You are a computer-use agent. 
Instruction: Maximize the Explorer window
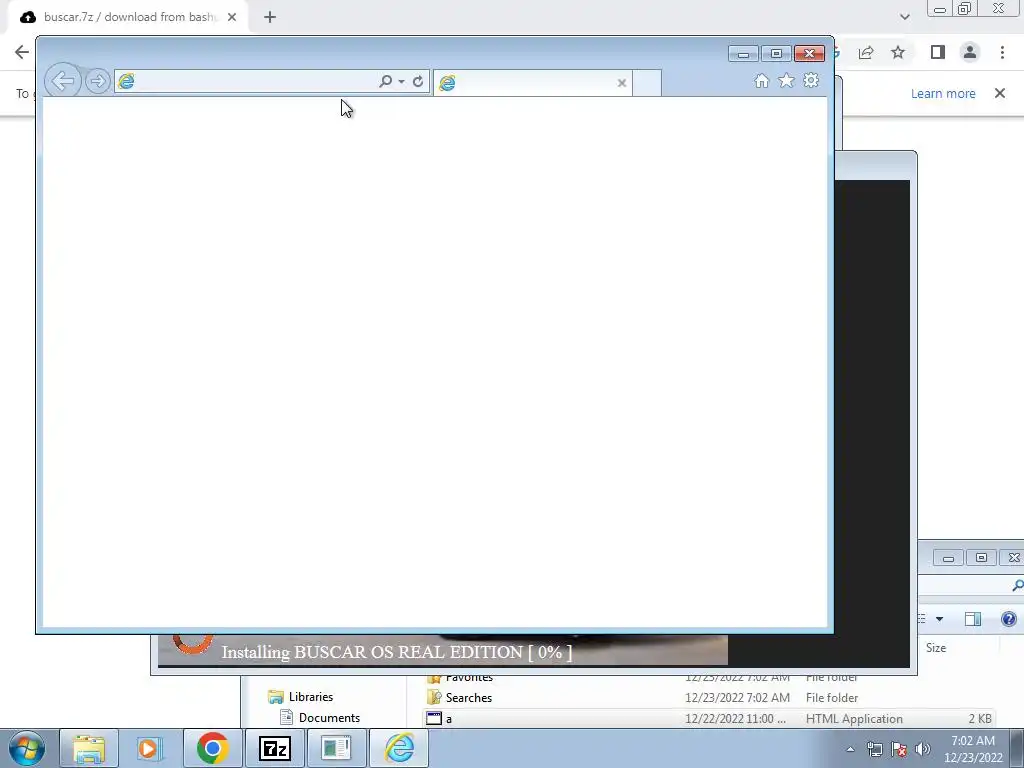pos(981,558)
